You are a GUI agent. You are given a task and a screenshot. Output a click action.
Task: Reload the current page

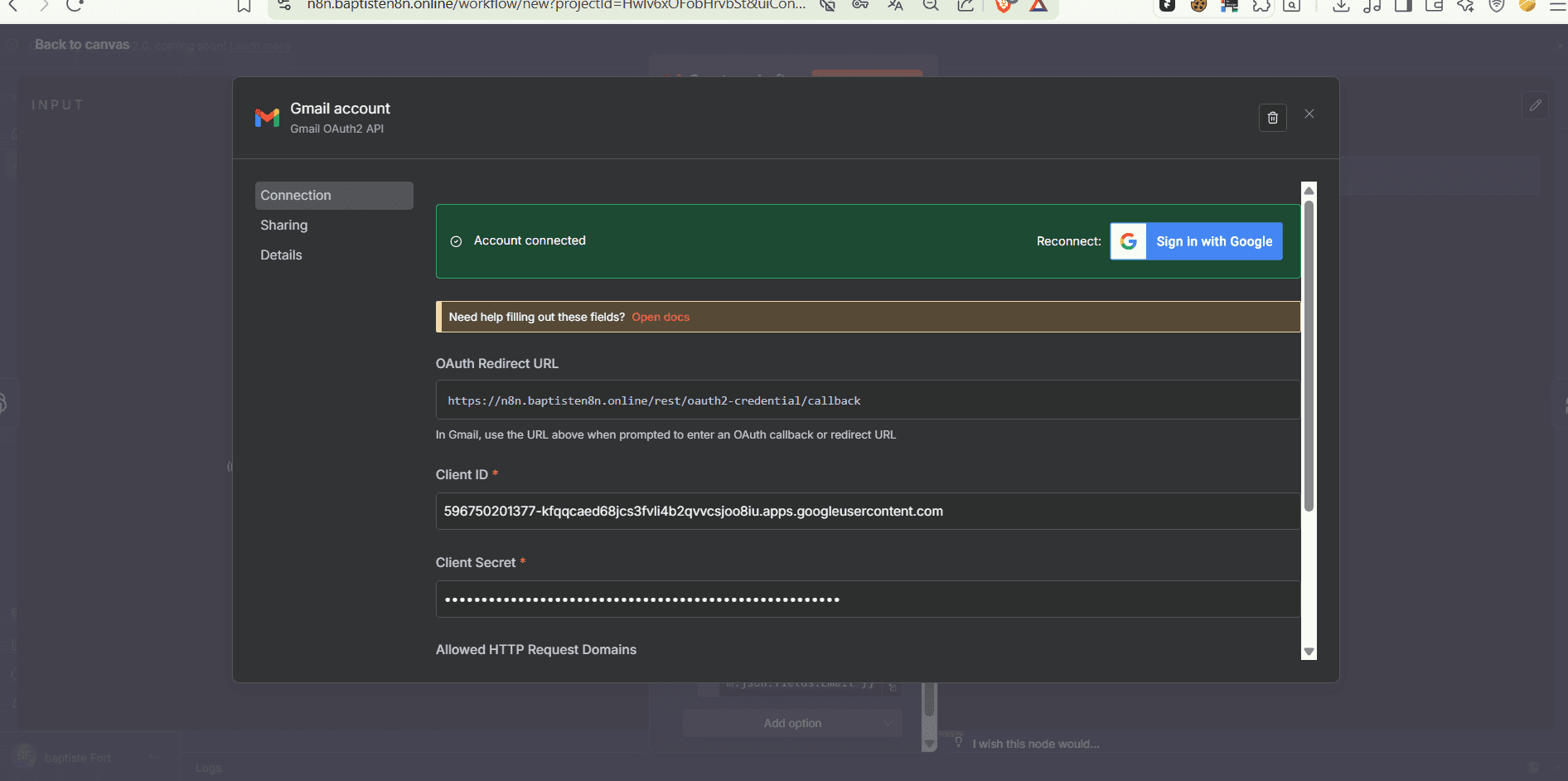(75, 6)
